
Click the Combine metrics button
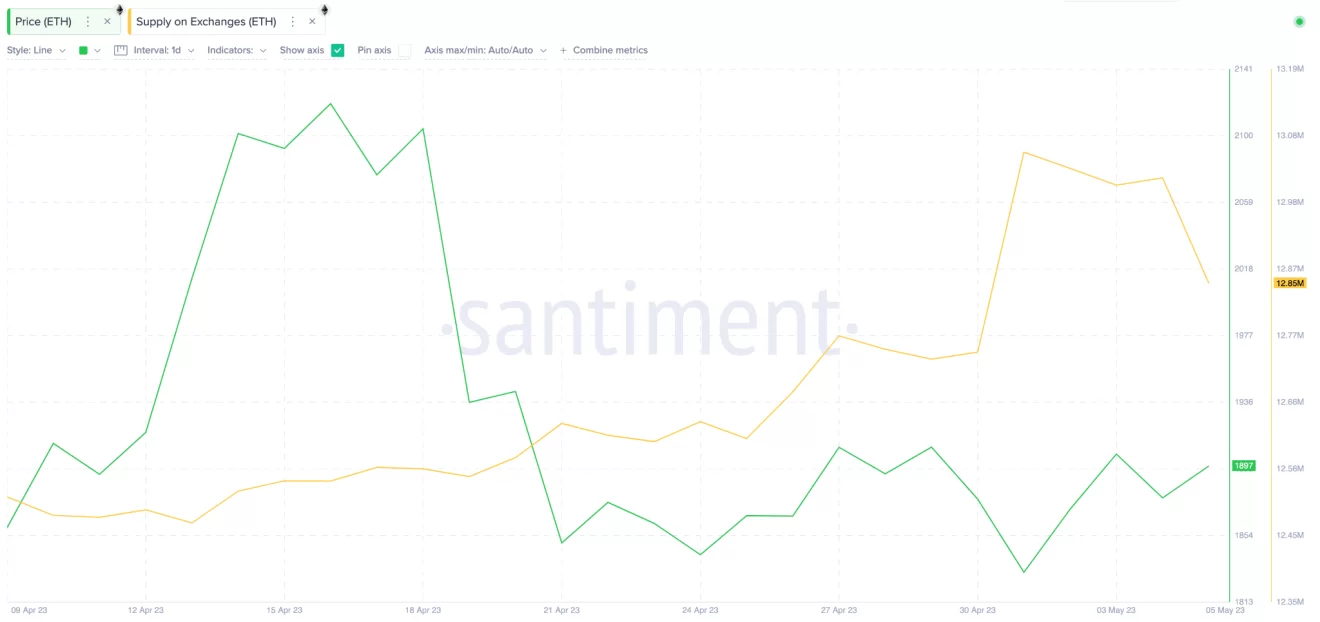point(604,50)
